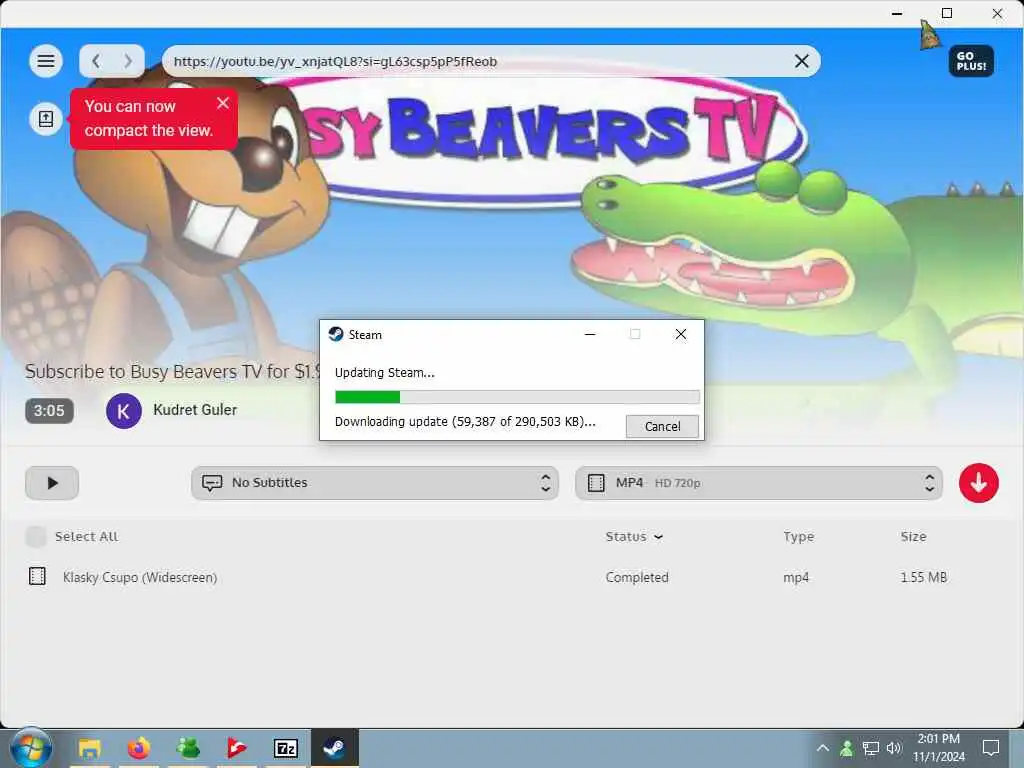Image resolution: width=1024 pixels, height=768 pixels.
Task: Click the mp4 type cell
Action: click(x=796, y=577)
